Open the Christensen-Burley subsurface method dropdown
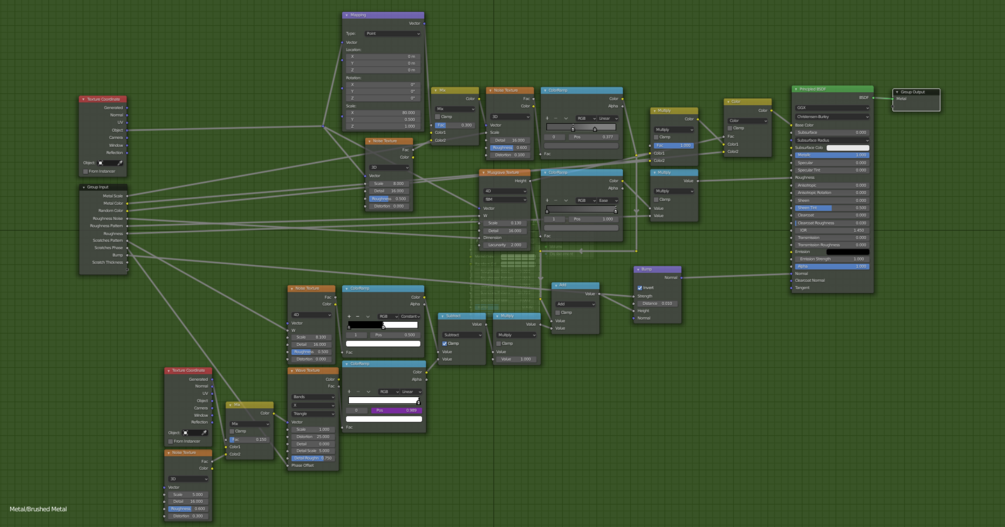 pyautogui.click(x=832, y=117)
